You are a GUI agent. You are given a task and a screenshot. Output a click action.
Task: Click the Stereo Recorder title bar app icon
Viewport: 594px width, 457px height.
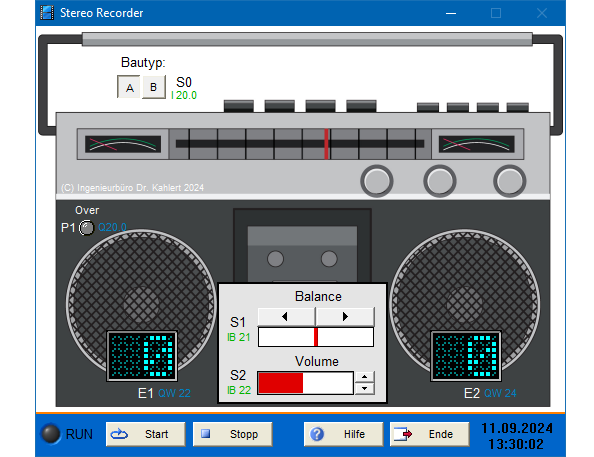tap(47, 13)
